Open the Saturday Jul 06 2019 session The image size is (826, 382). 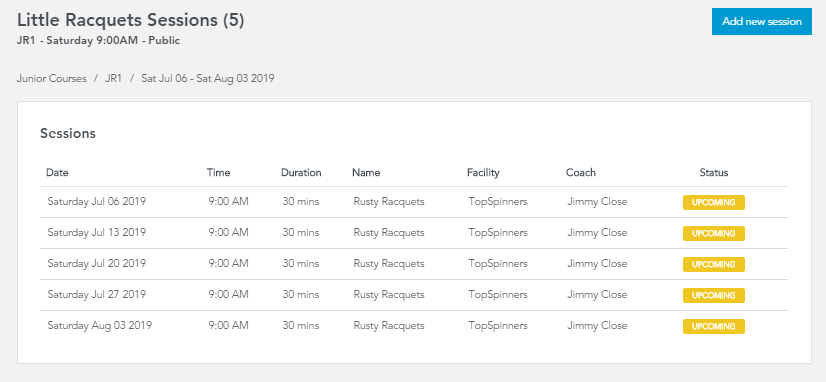(x=414, y=202)
